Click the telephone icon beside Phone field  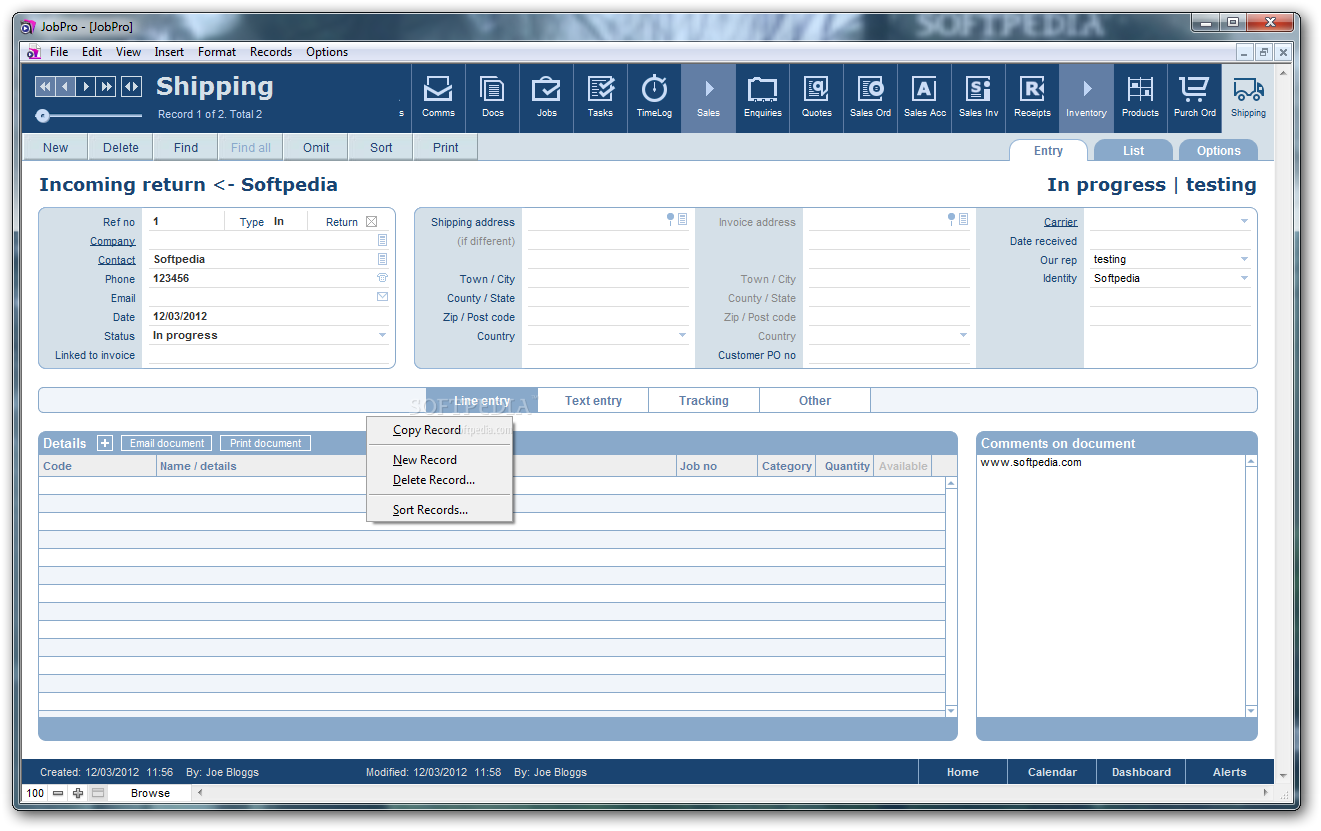pos(382,278)
